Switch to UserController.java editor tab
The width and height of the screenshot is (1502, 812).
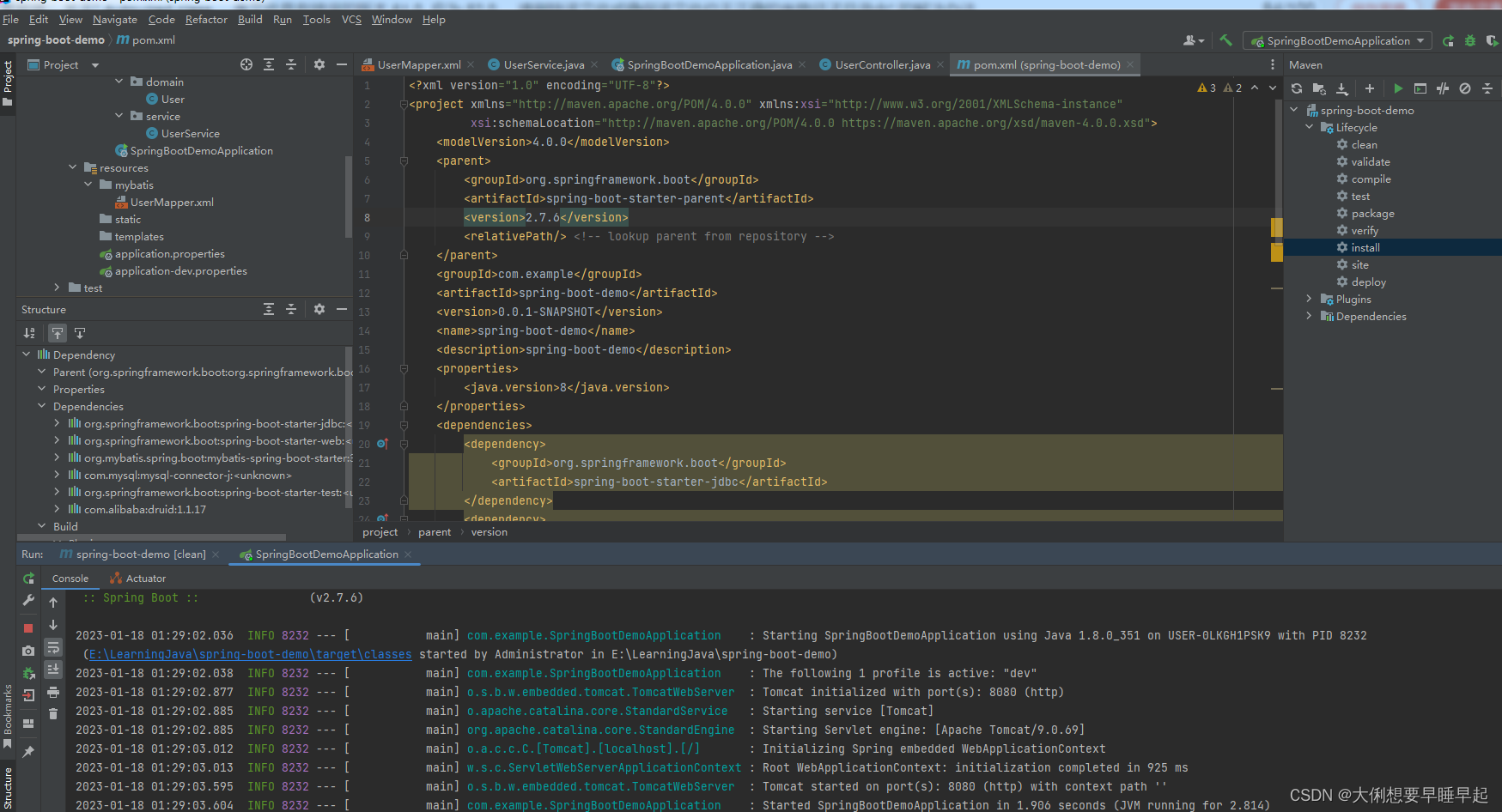pos(883,64)
